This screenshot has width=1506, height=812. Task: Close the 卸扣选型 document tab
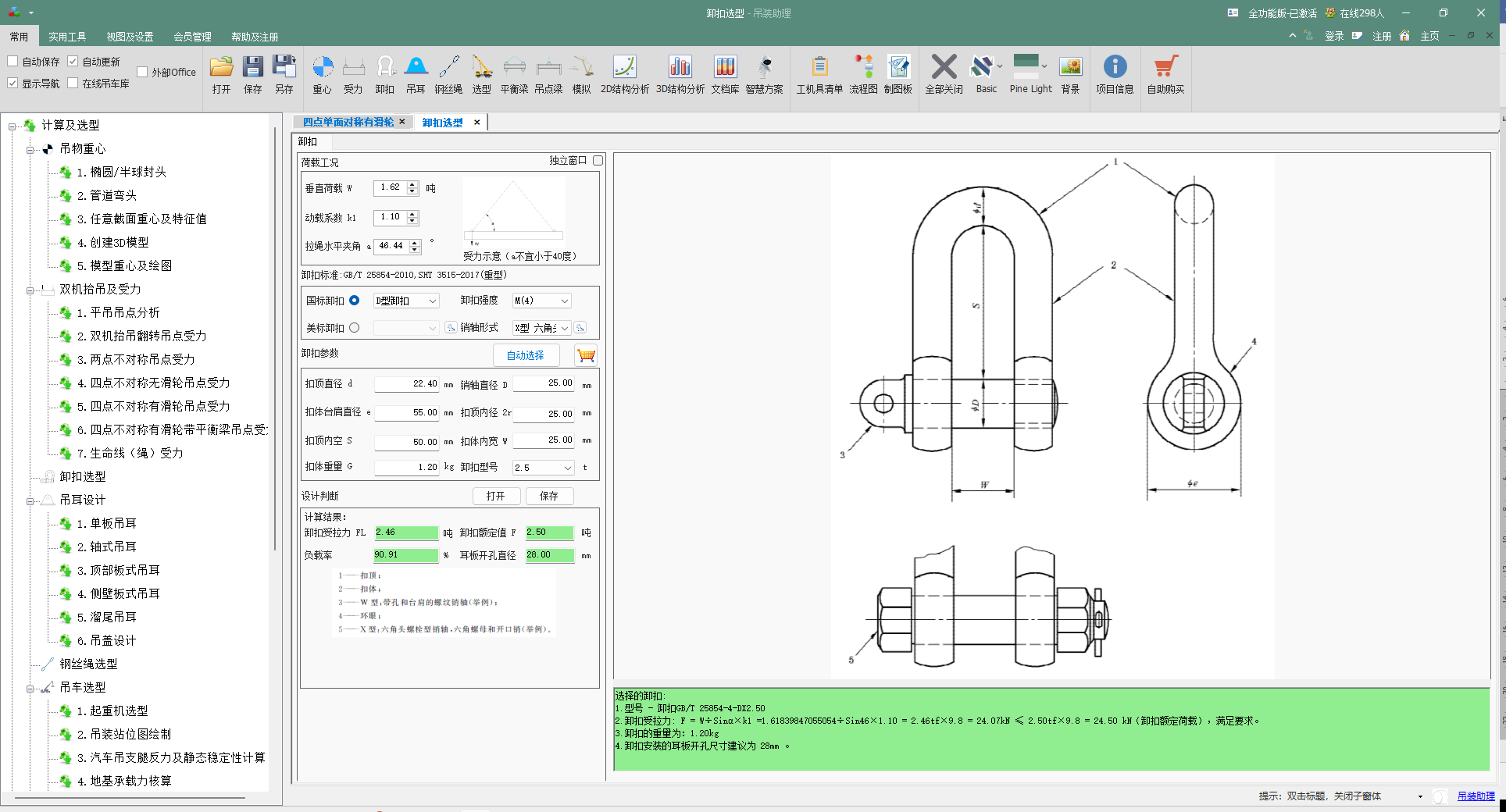point(476,122)
